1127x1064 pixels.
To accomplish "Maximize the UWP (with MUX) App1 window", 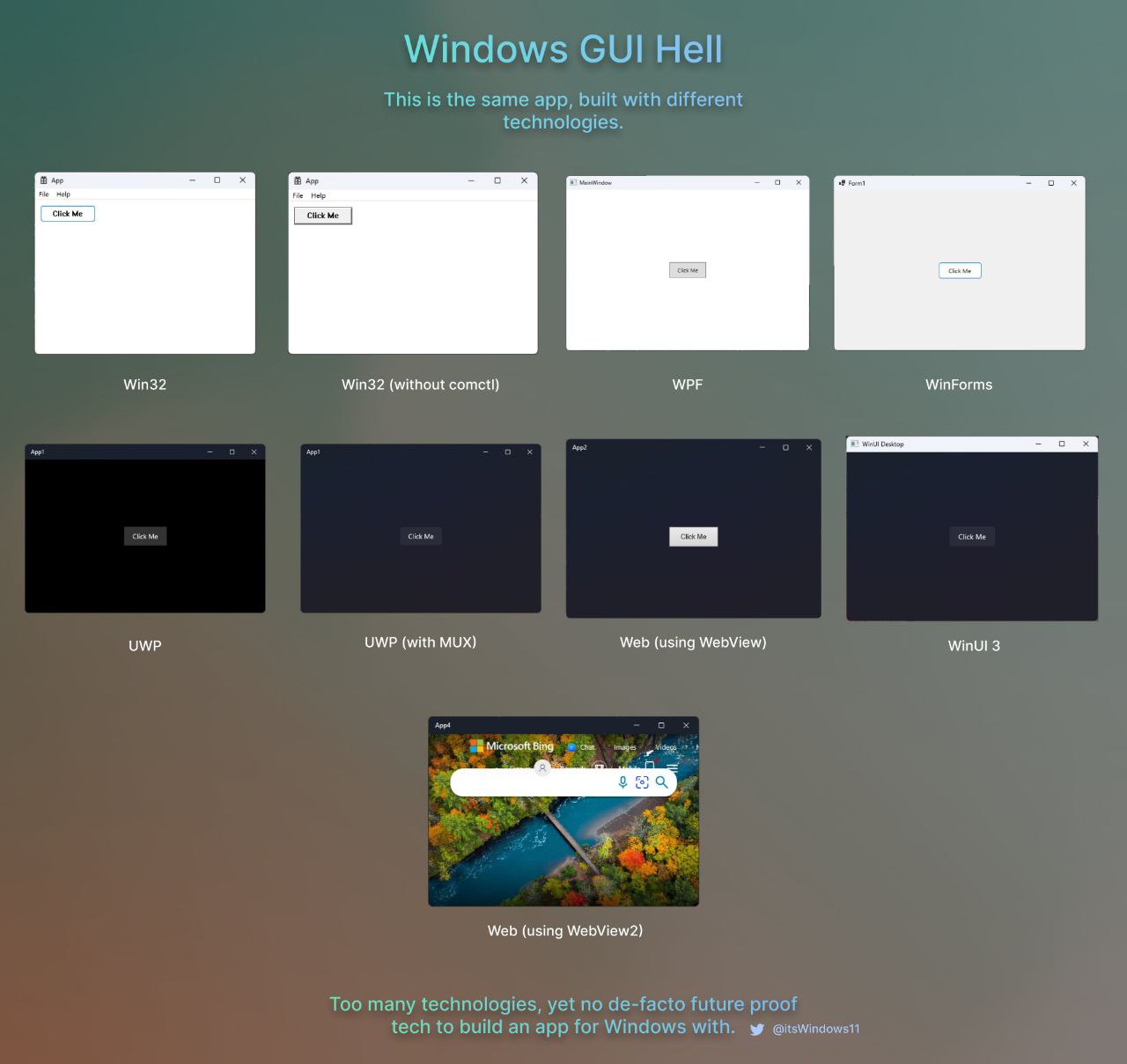I will (x=507, y=451).
